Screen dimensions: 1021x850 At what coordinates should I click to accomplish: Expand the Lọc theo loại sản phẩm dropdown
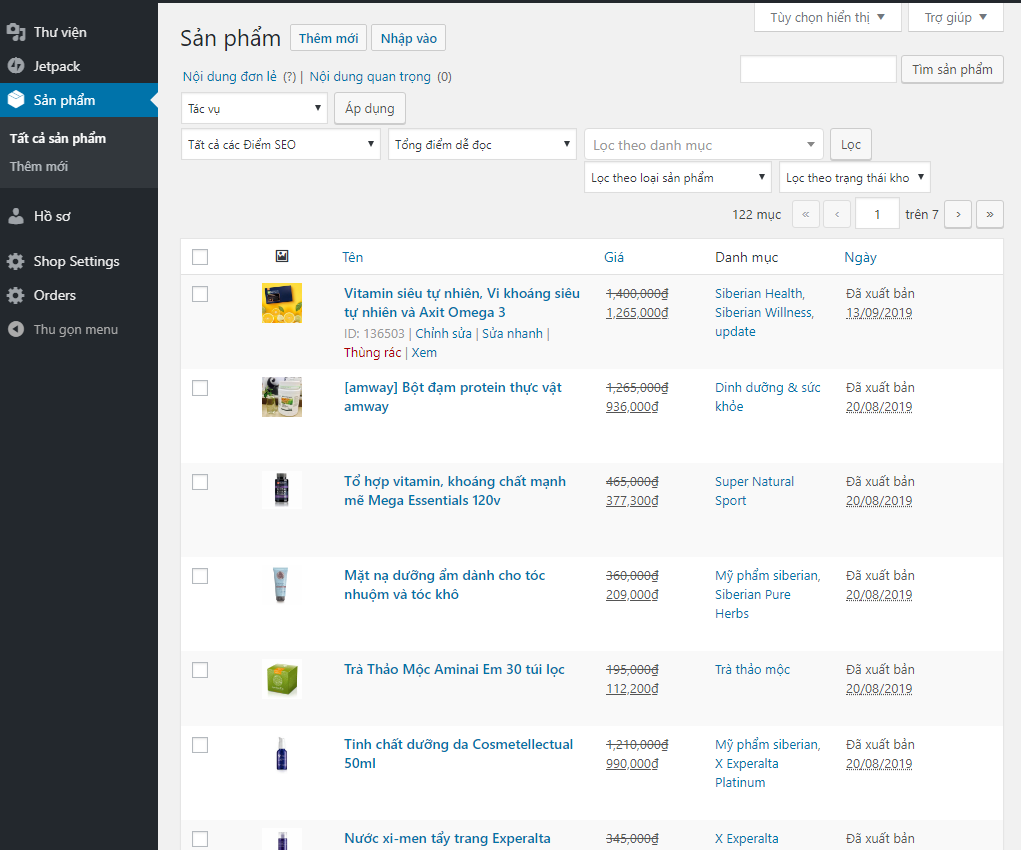(x=677, y=178)
